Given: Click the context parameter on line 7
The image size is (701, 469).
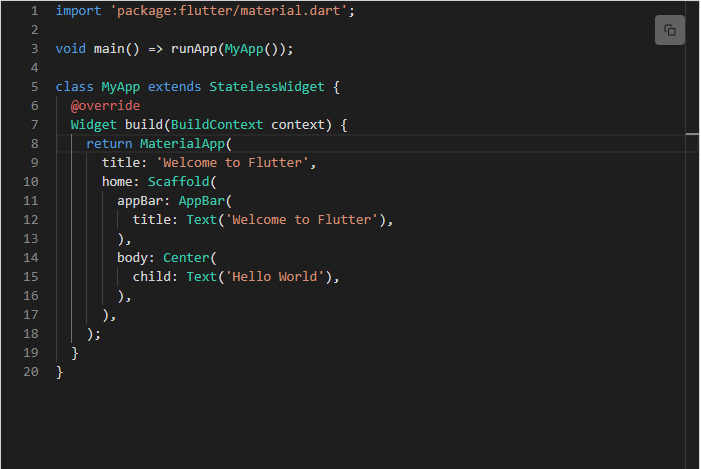Looking at the screenshot, I should tap(298, 125).
